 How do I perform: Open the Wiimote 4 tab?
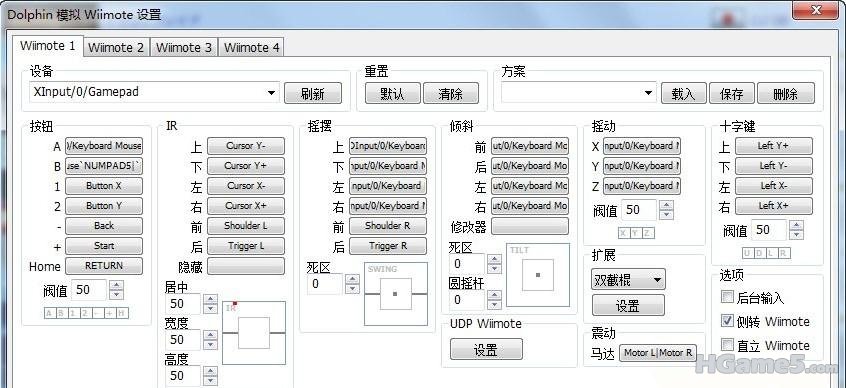251,47
